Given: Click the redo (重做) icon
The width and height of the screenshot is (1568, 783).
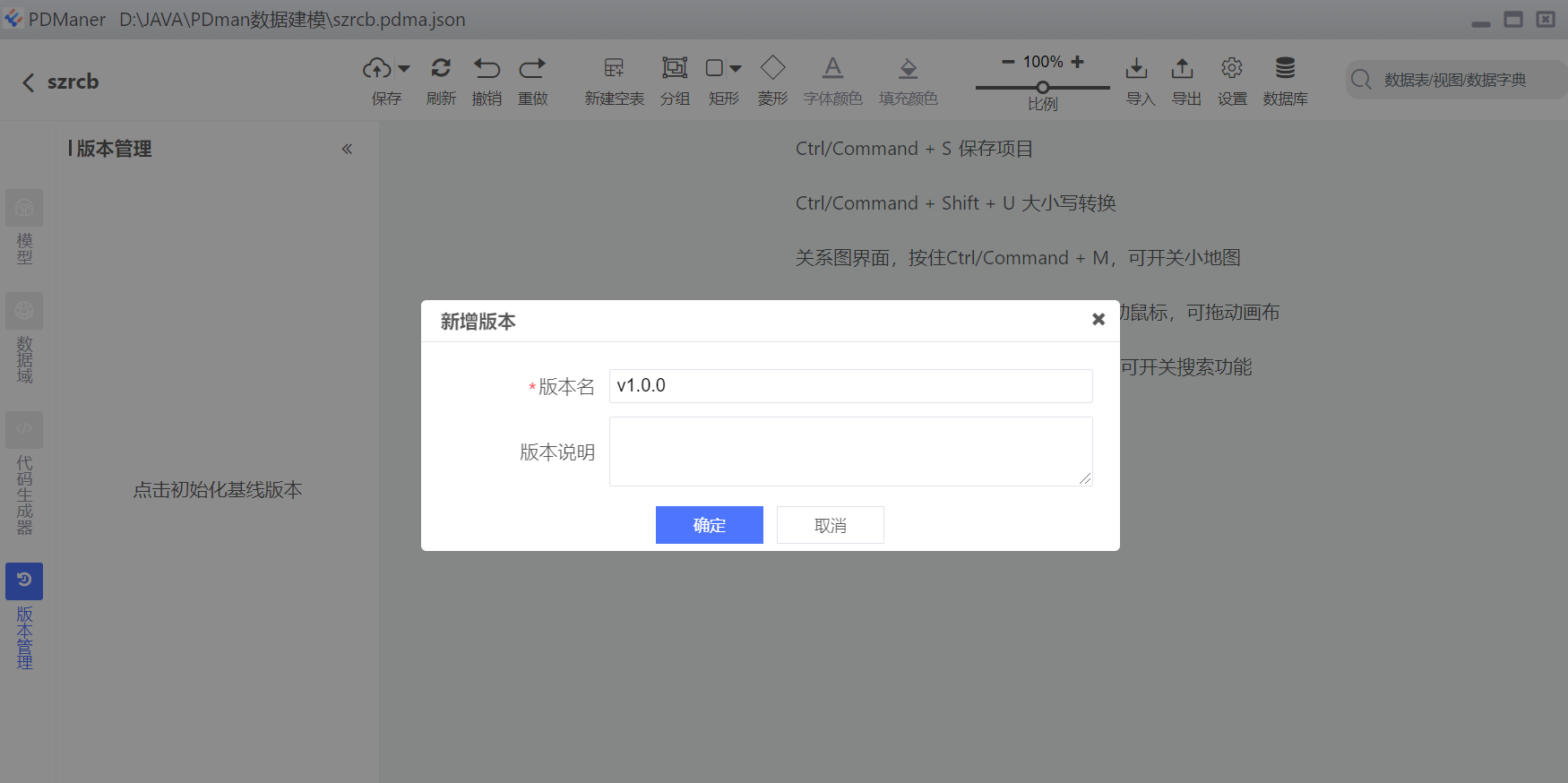Looking at the screenshot, I should point(532,68).
